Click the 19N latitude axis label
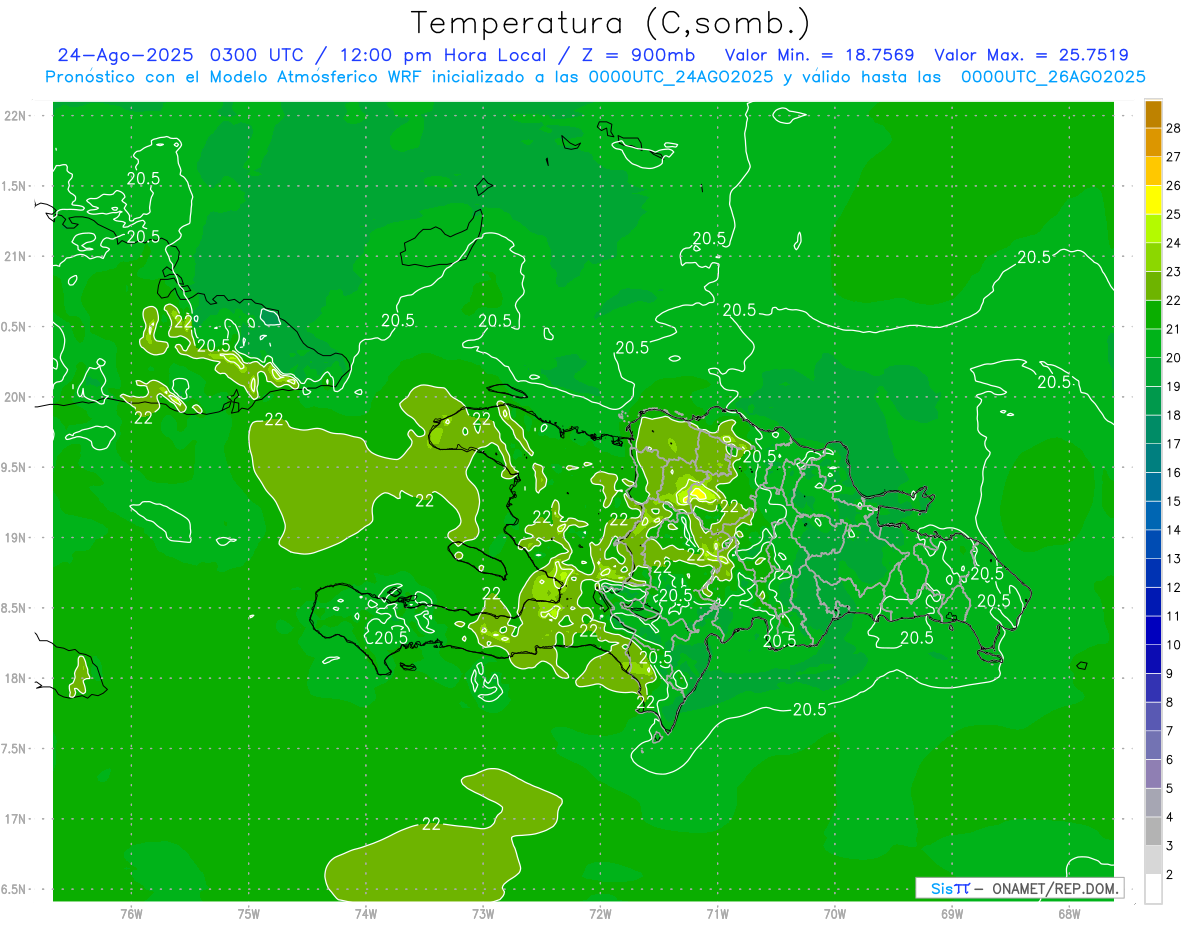 (15, 538)
